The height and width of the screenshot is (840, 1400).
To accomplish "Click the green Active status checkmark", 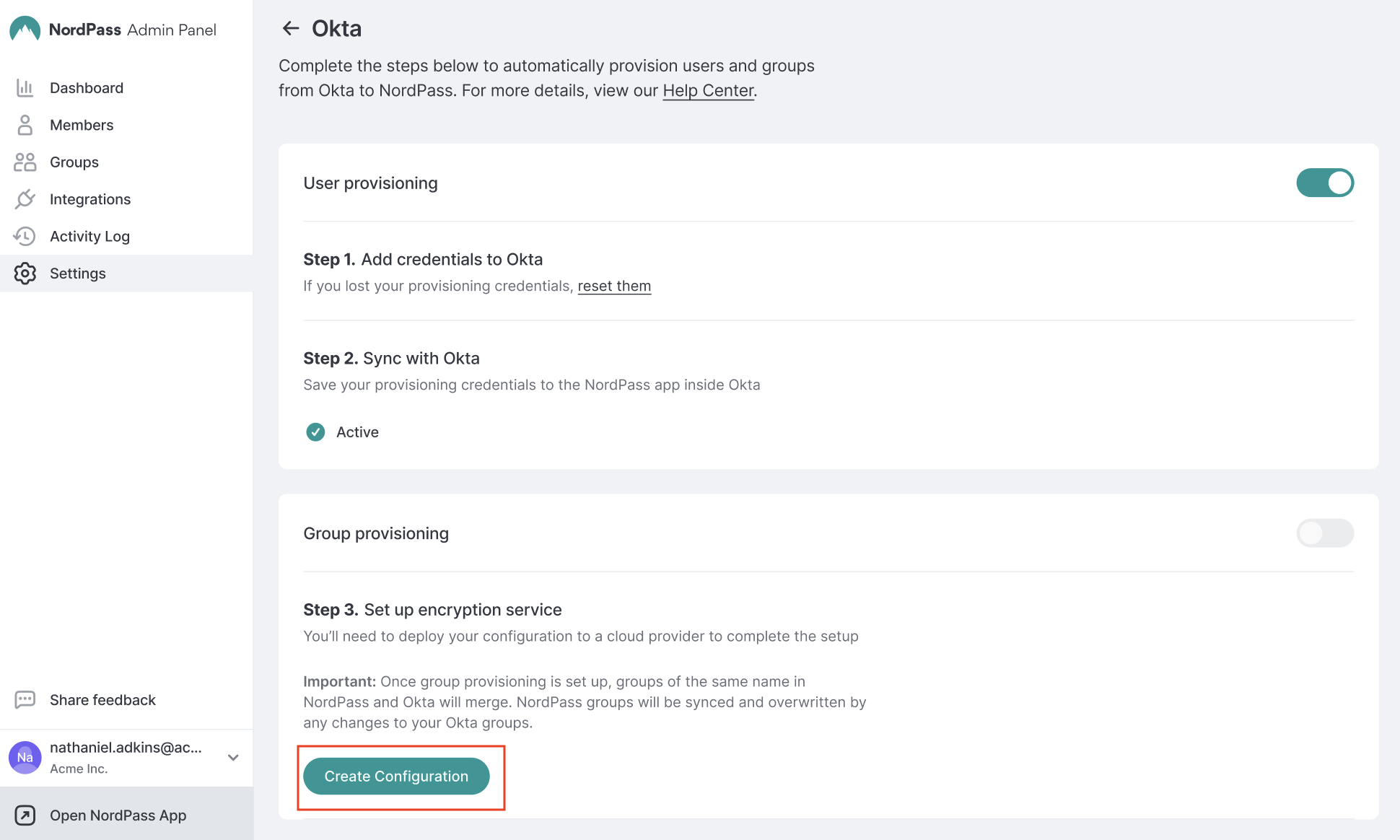I will click(315, 432).
